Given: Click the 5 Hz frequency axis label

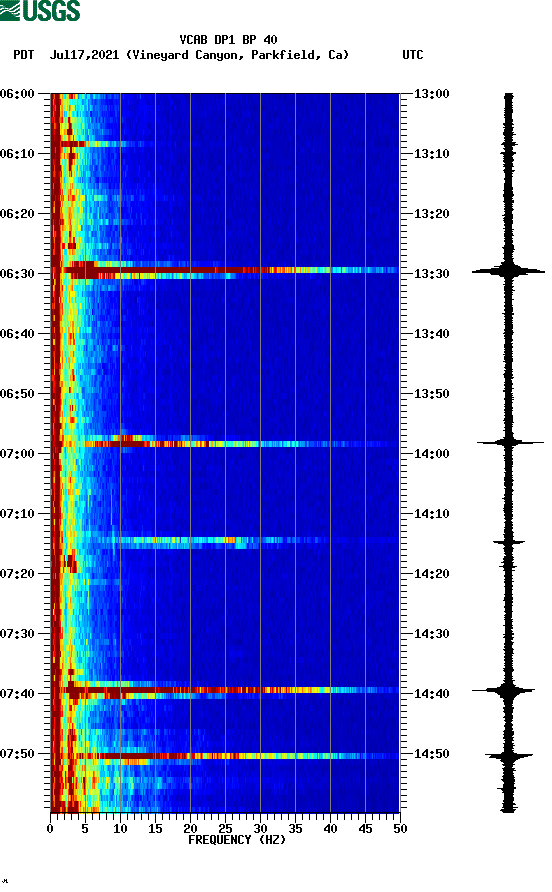Looking at the screenshot, I should click(x=85, y=829).
